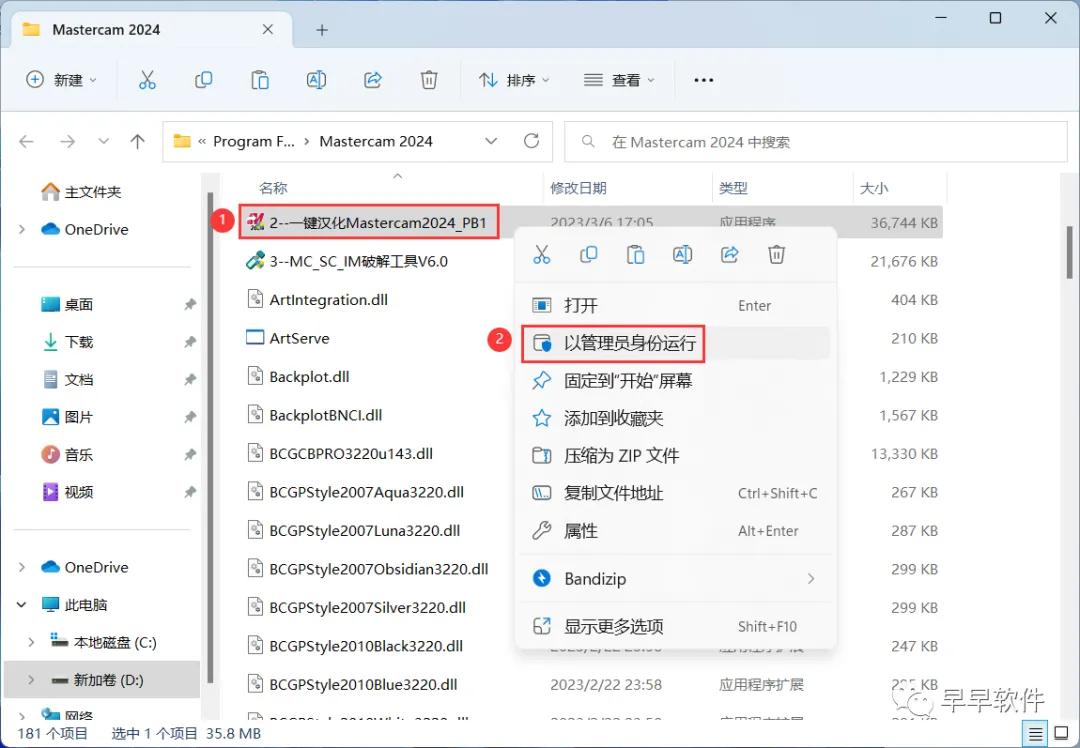This screenshot has width=1080, height=748.
Task: Open a new tab with plus
Action: 322,30
